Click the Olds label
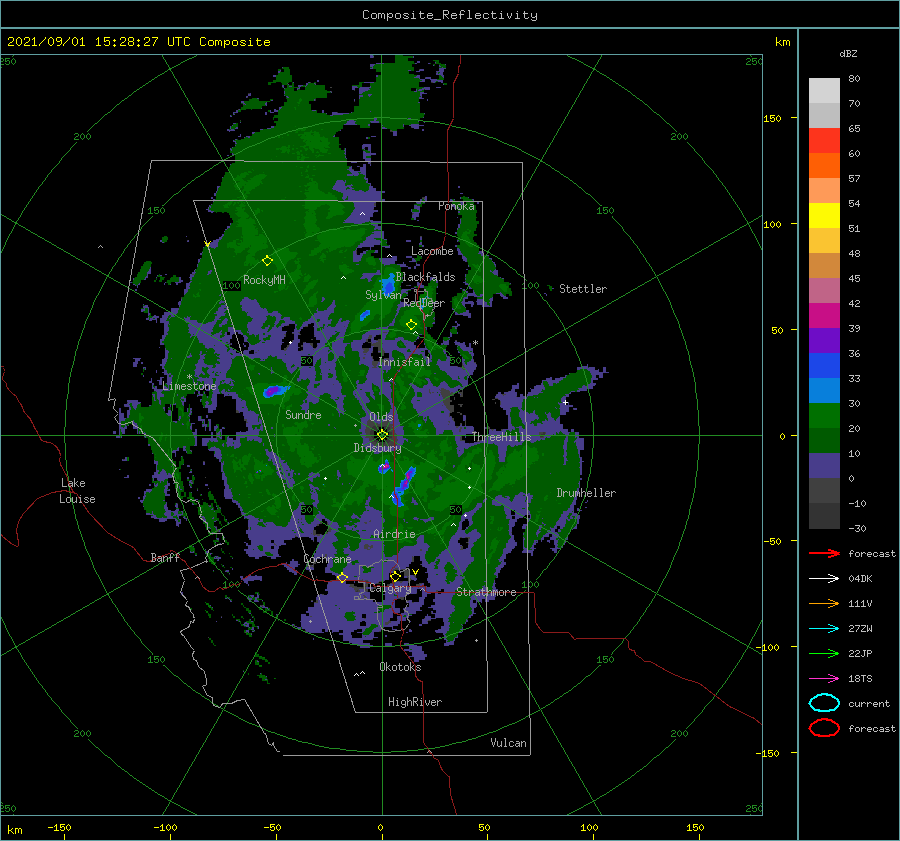The image size is (900, 841). pos(381,417)
